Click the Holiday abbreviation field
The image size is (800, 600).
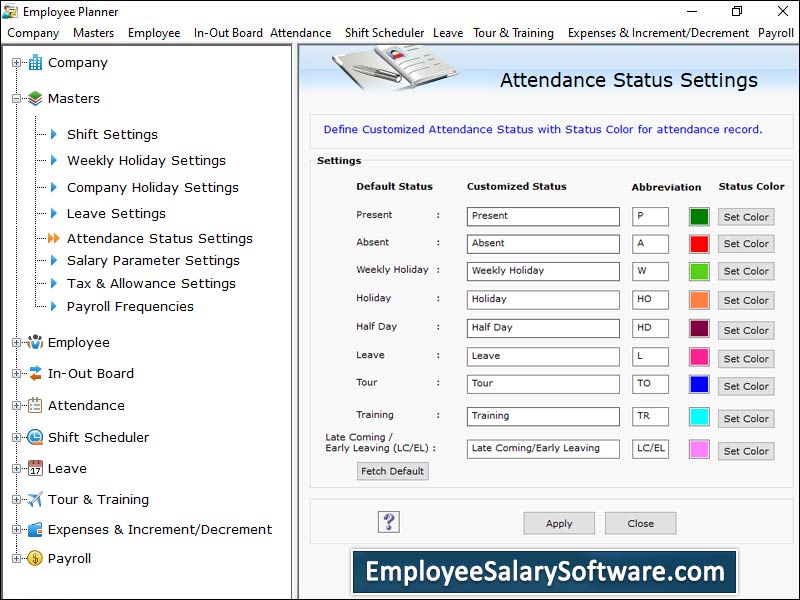(650, 299)
